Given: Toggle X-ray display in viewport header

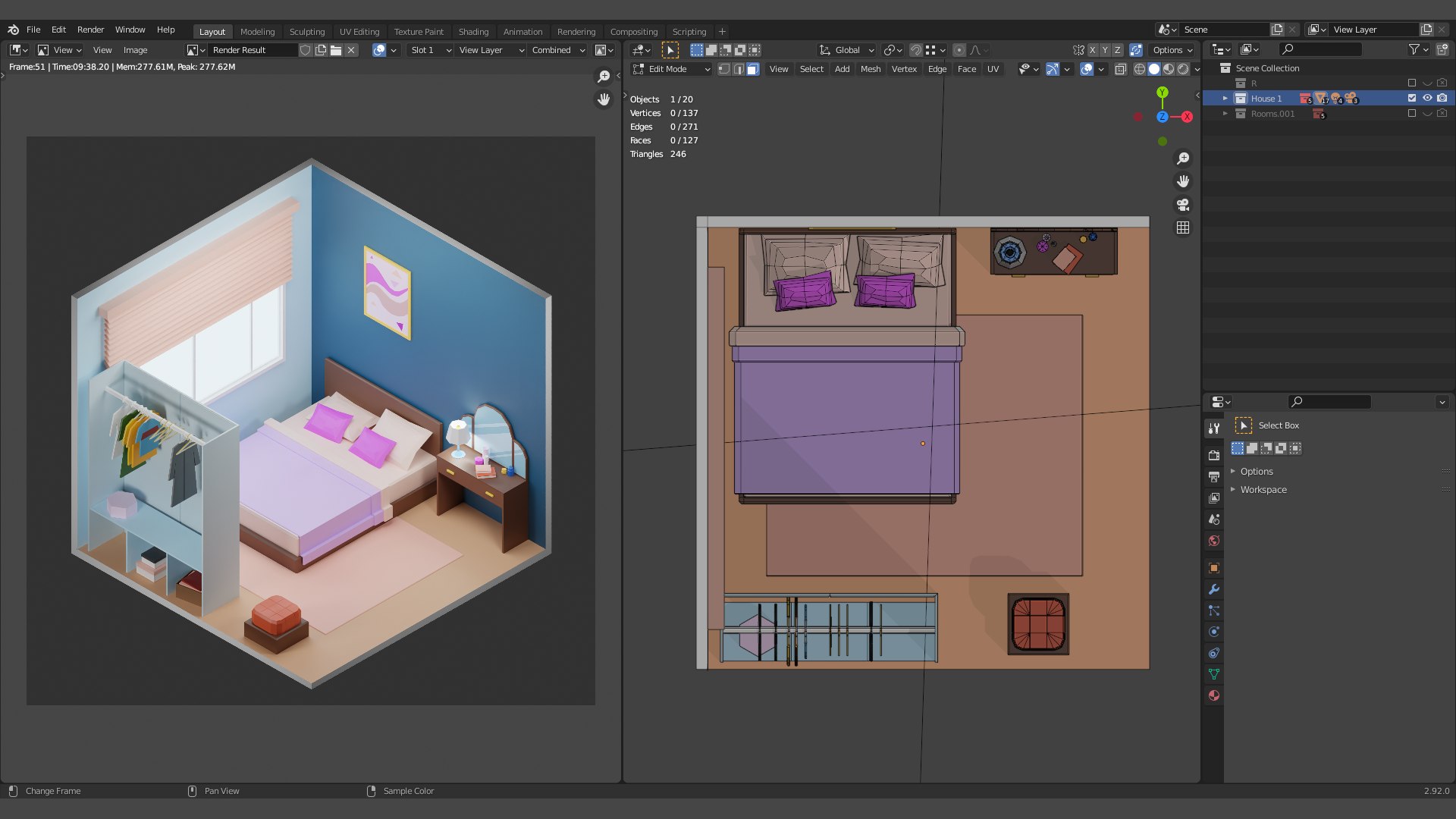Looking at the screenshot, I should click(x=1121, y=69).
